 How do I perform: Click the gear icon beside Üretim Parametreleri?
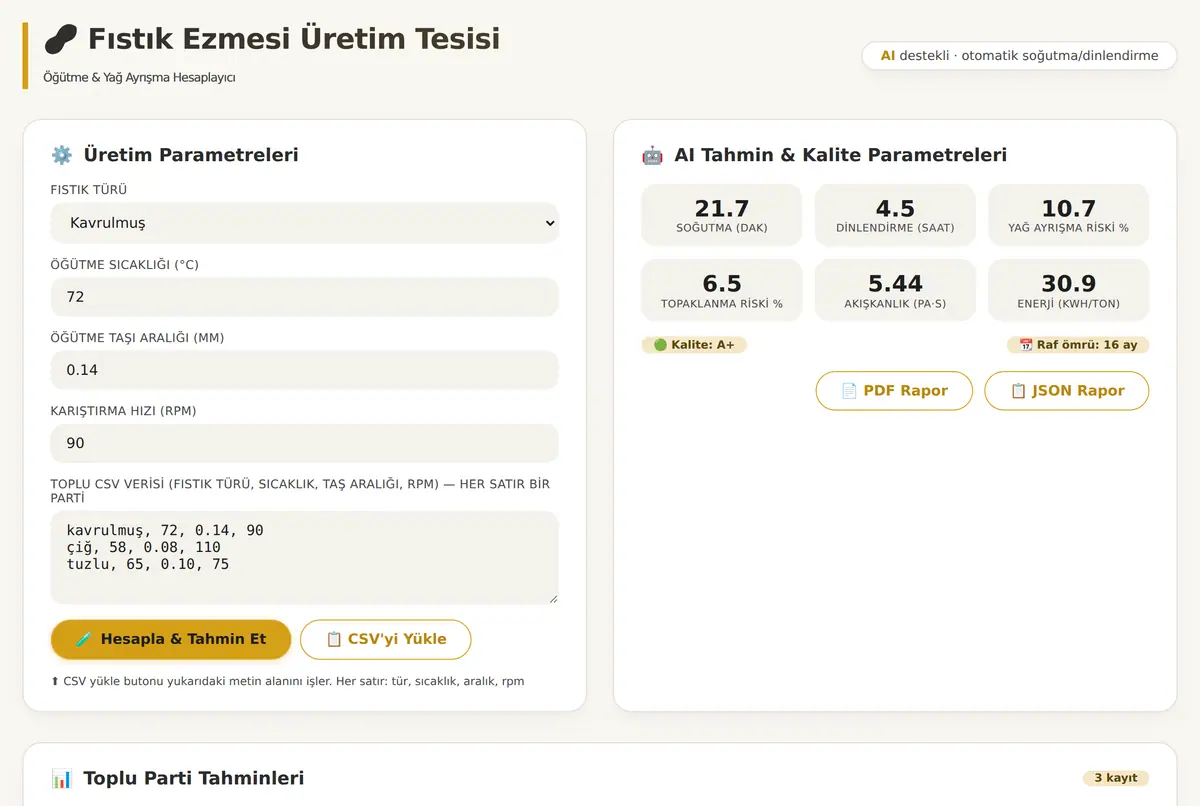coord(62,155)
